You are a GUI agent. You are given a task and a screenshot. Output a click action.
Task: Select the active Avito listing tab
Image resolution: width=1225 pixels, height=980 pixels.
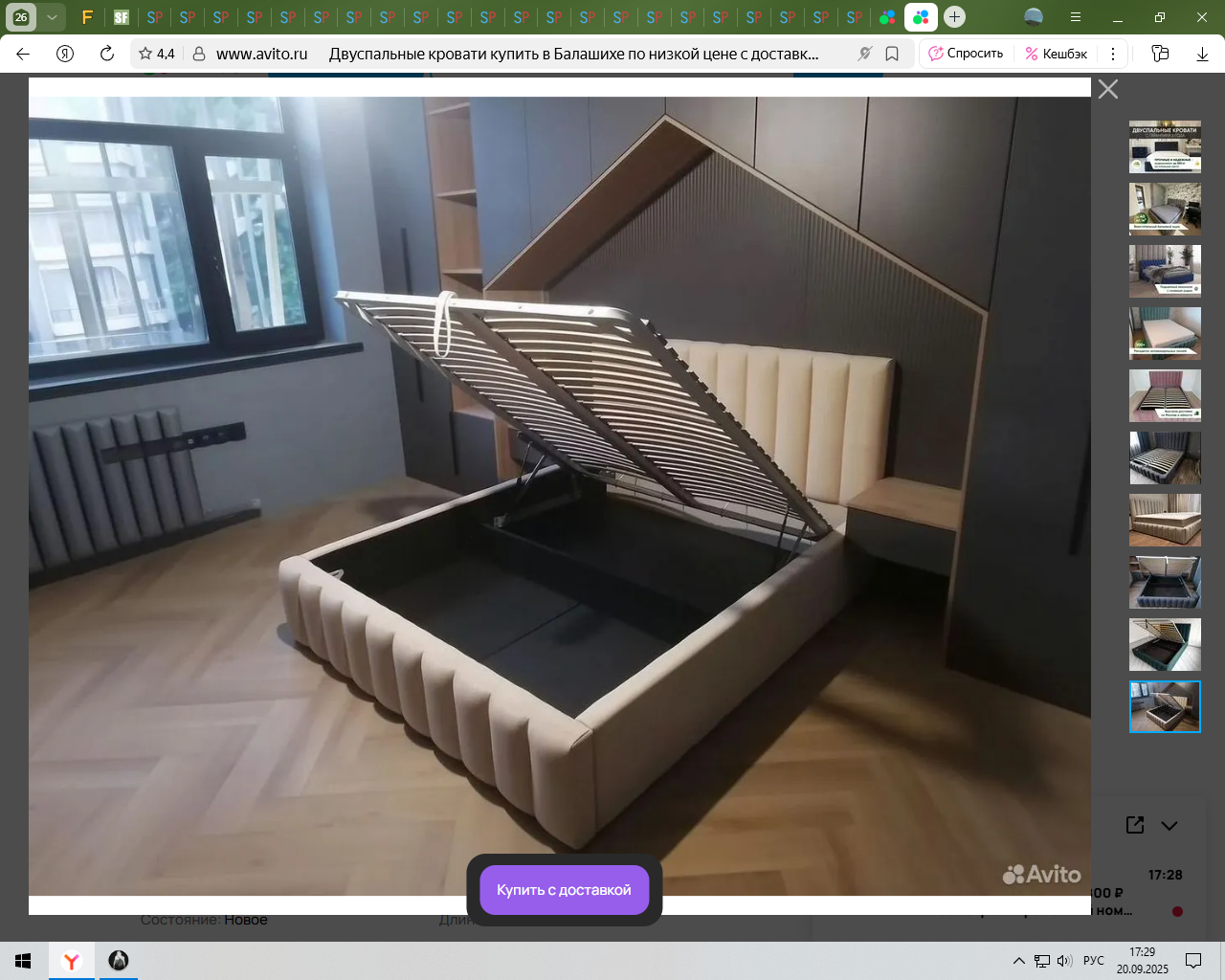point(921,17)
